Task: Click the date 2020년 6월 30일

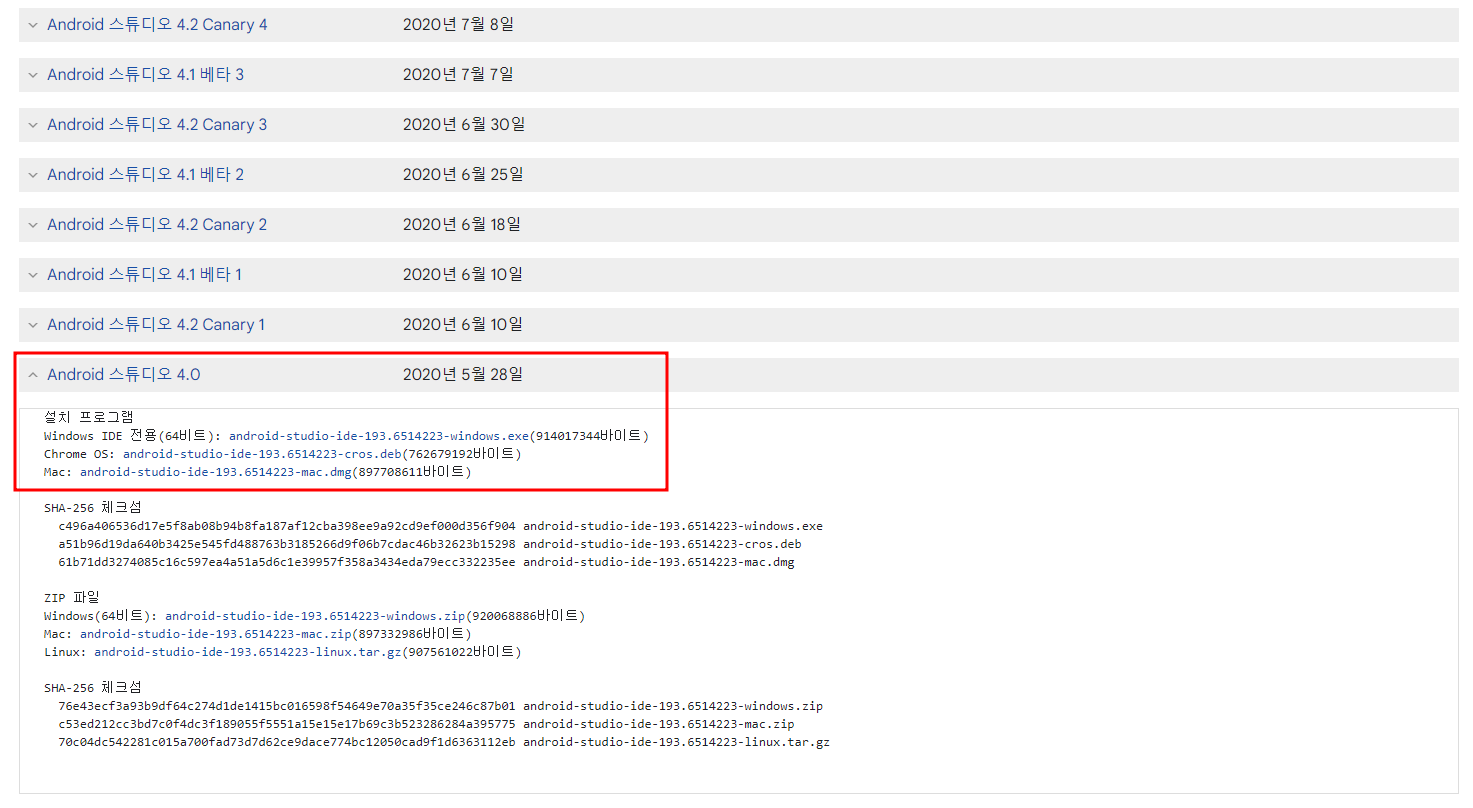Action: click(x=464, y=125)
